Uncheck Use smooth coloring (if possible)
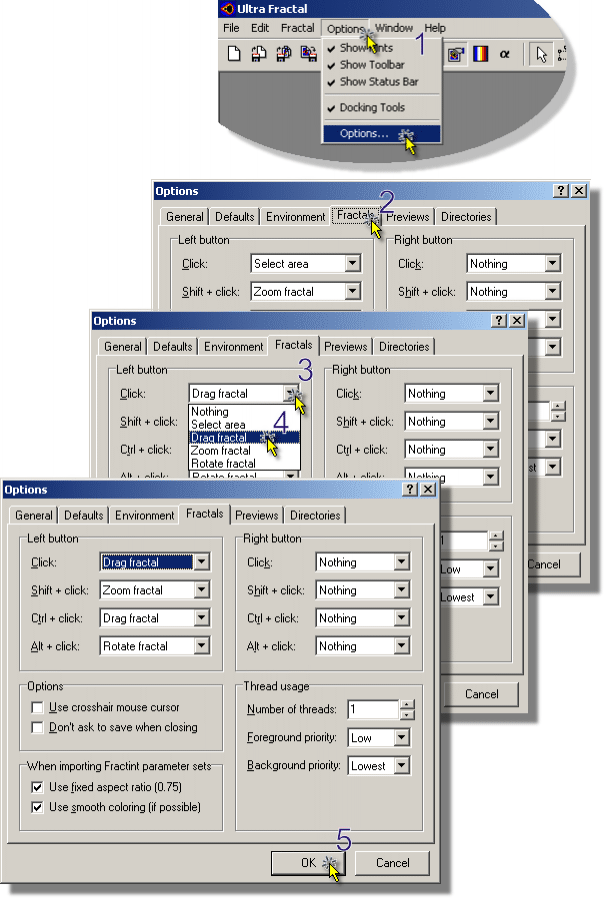This screenshot has height=898, width=604. pos(37,807)
